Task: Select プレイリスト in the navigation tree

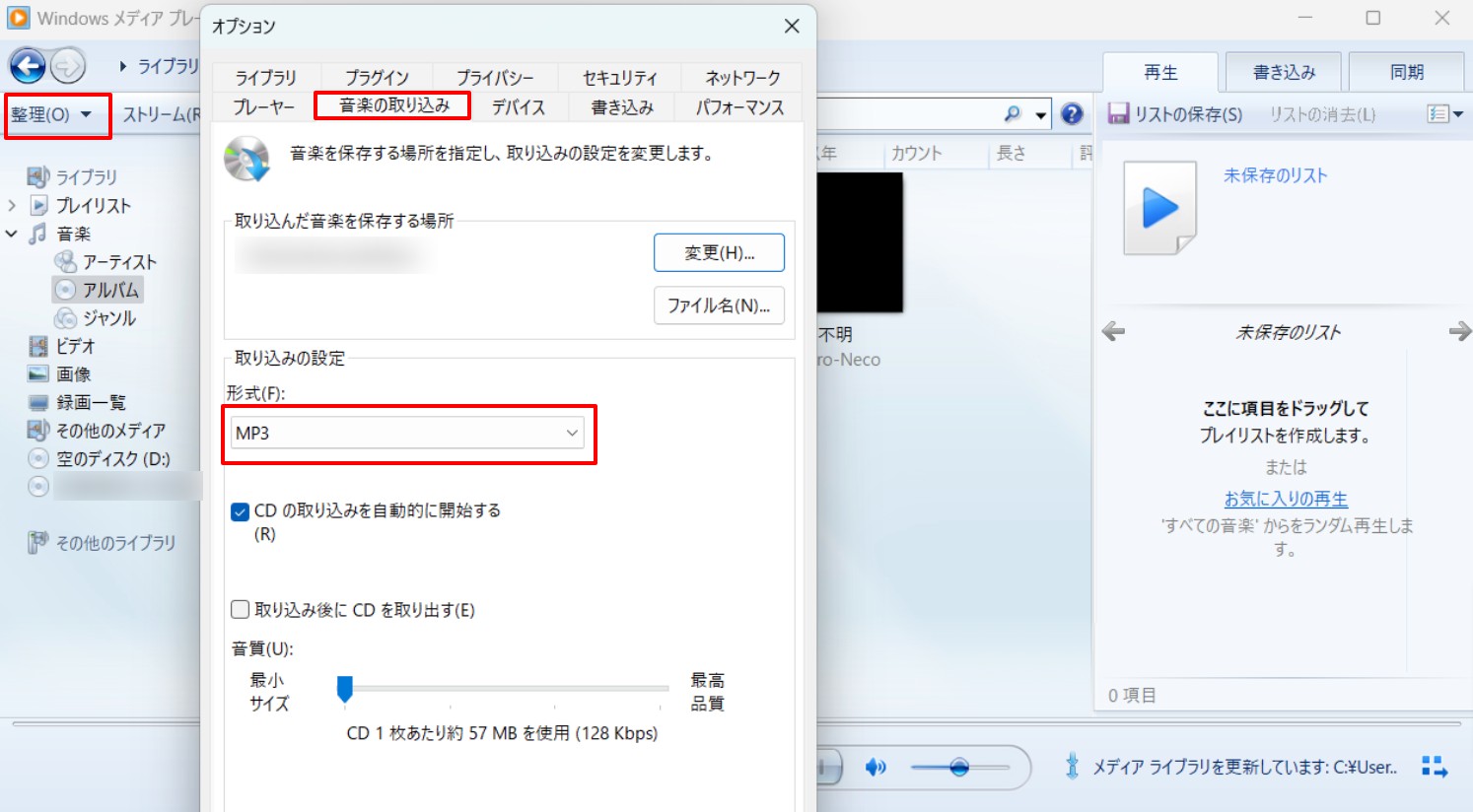Action: point(94,205)
